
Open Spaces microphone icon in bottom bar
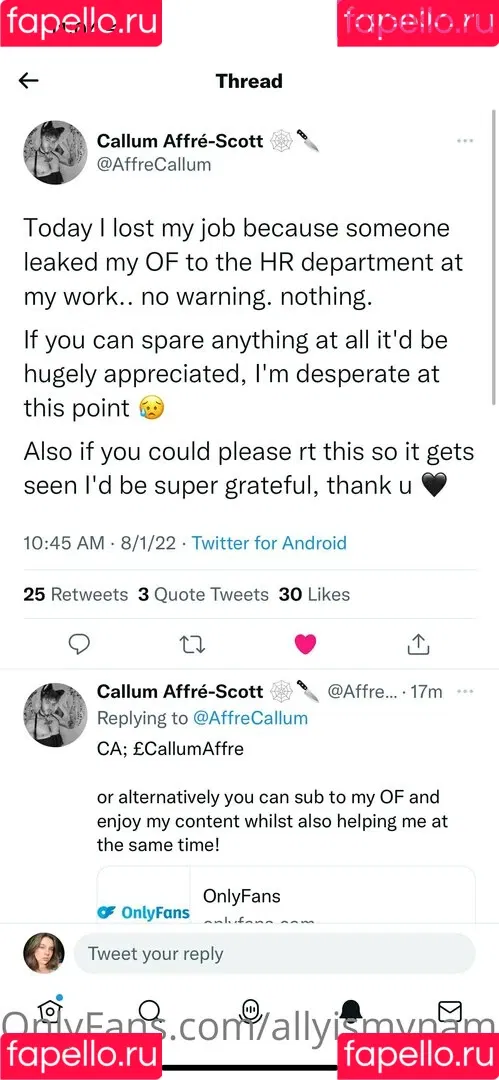(249, 1010)
